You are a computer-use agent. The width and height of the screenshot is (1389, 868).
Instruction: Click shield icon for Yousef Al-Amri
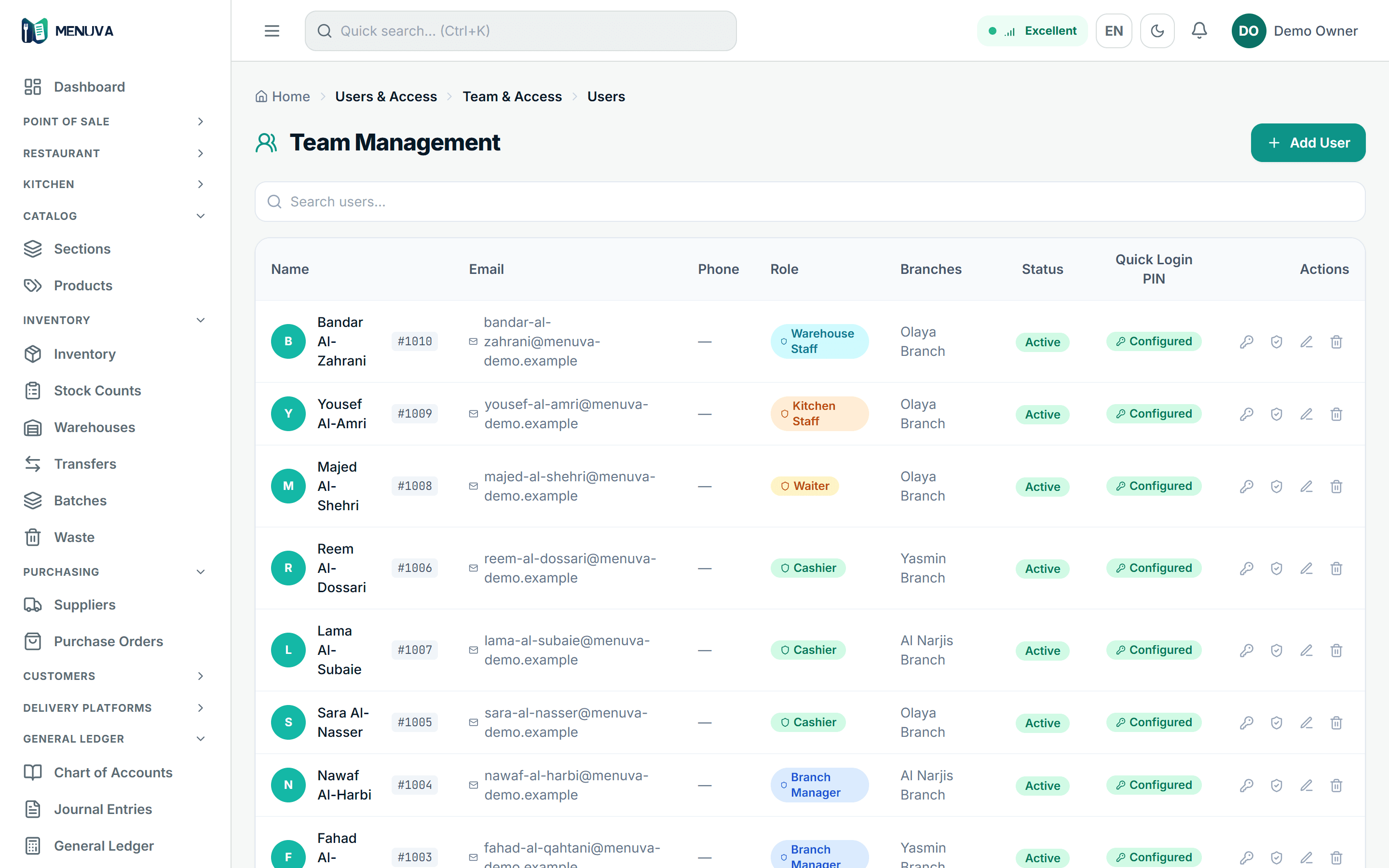pos(1276,414)
